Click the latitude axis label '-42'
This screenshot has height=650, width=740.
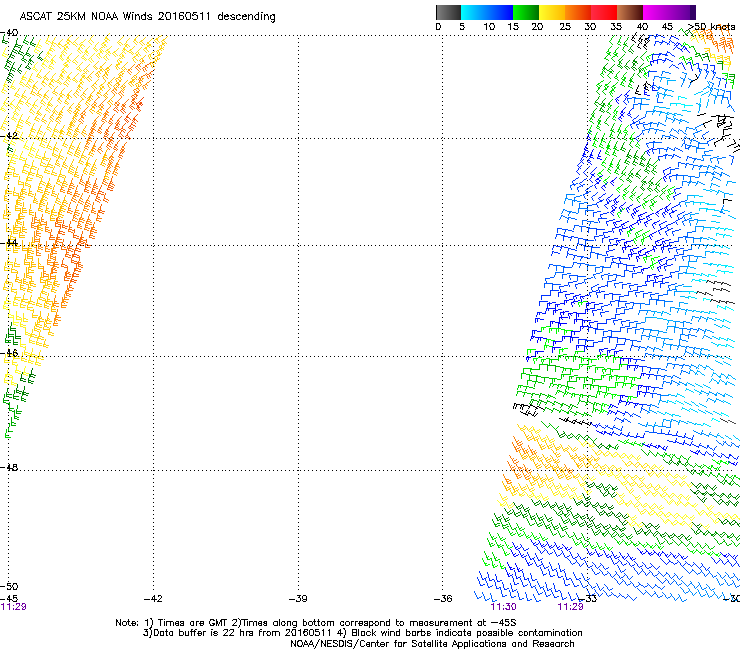coord(9,135)
